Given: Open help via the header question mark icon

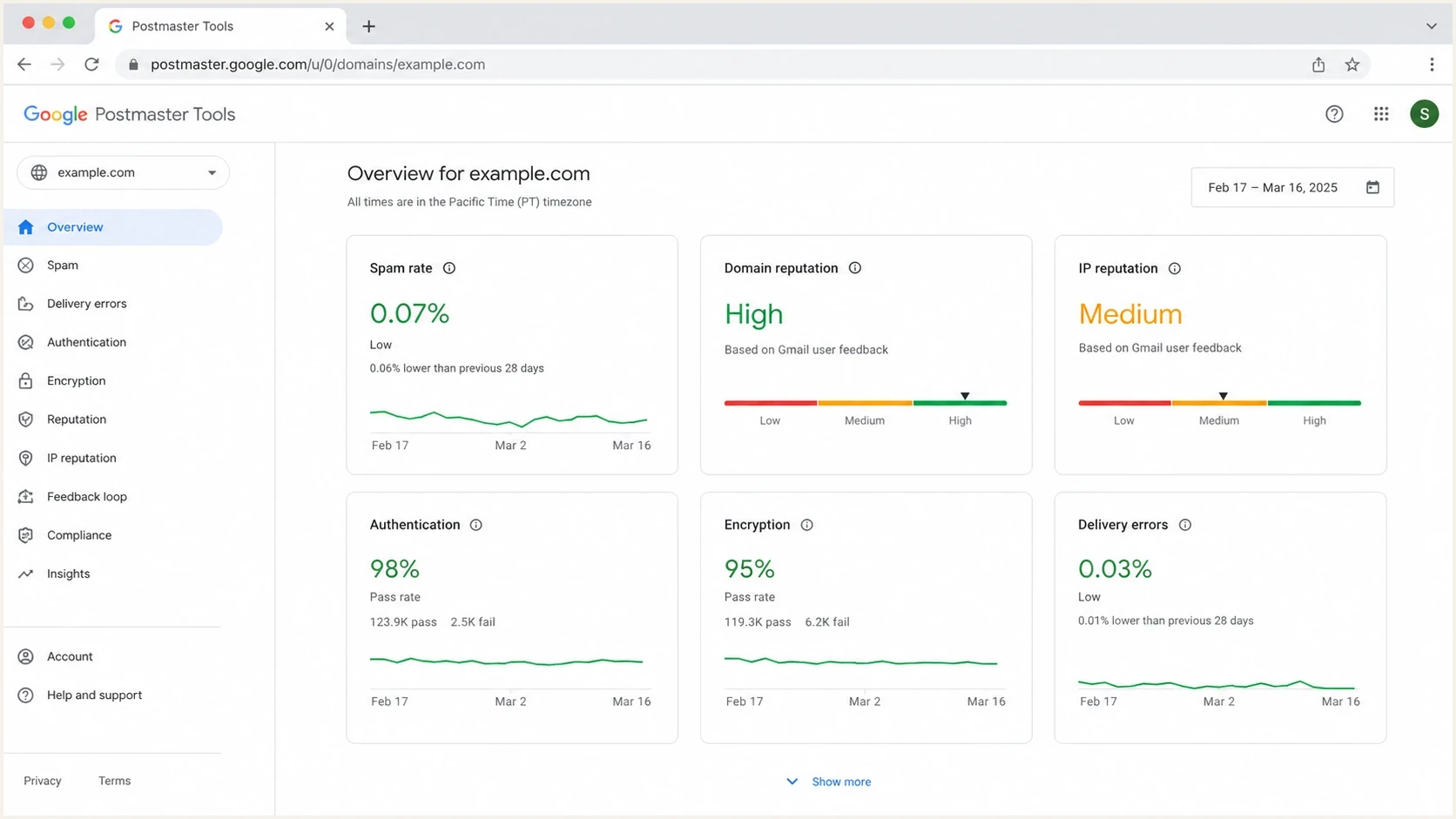Looking at the screenshot, I should [1334, 114].
